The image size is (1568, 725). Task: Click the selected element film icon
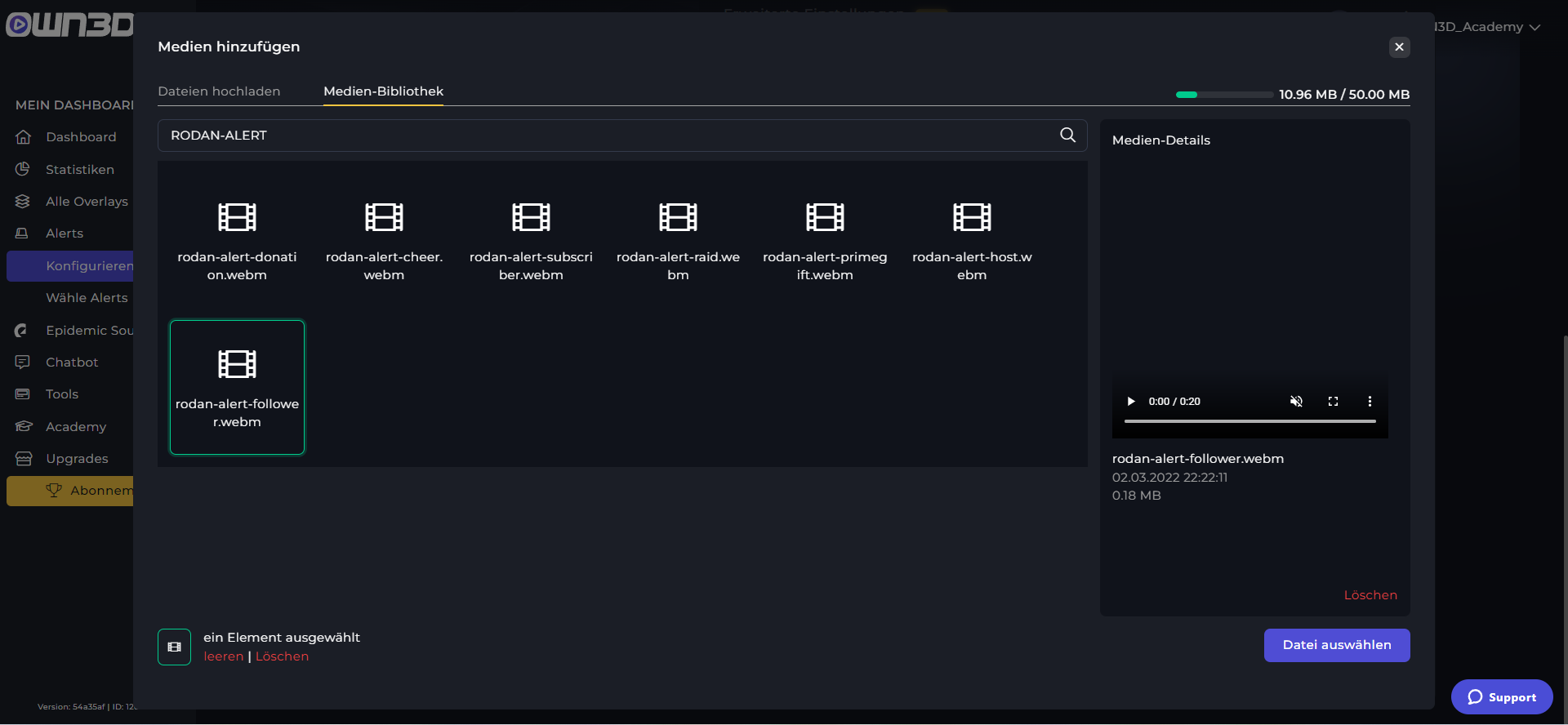tap(174, 647)
